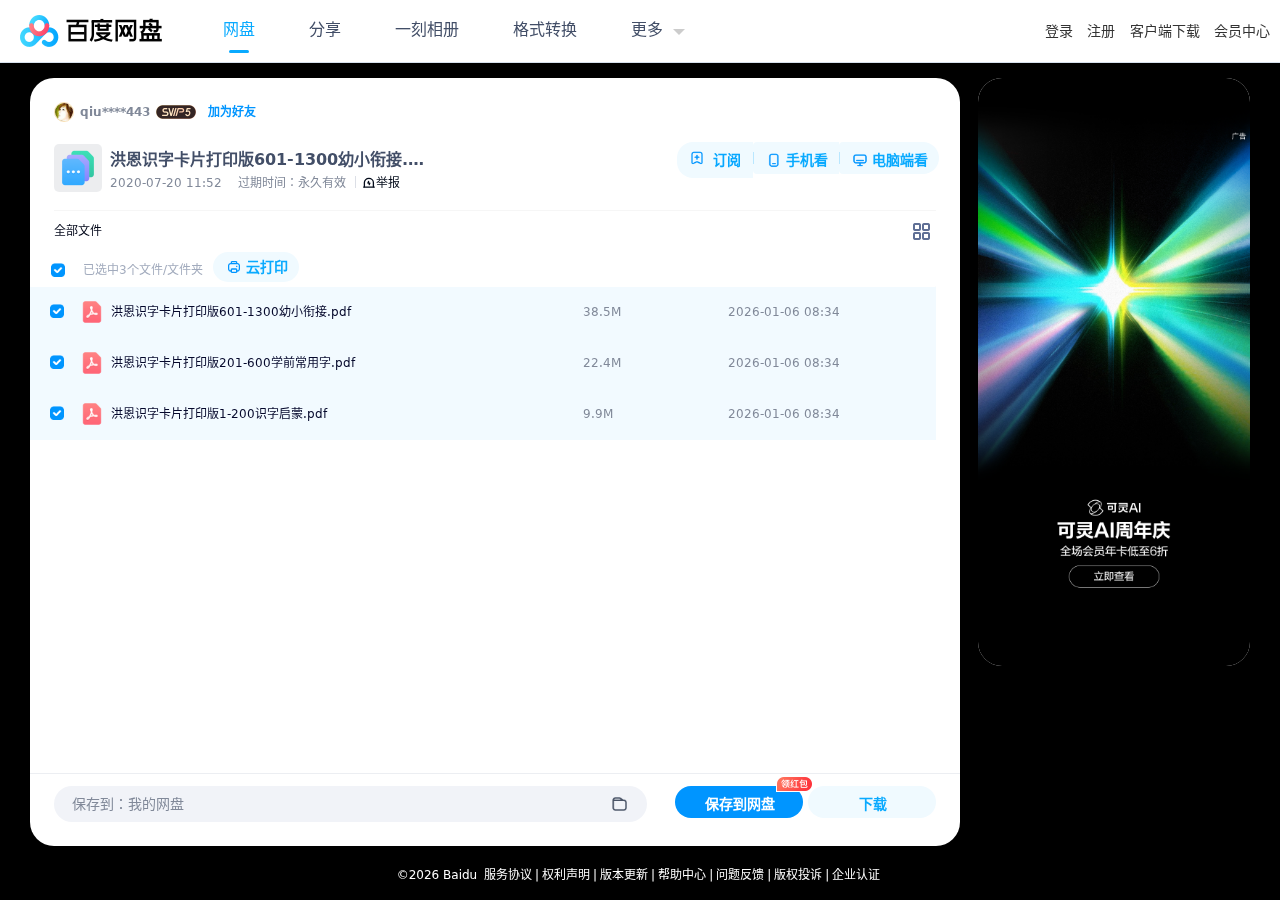Open the 会员中心 link
The width and height of the screenshot is (1280, 900).
pos(1242,32)
